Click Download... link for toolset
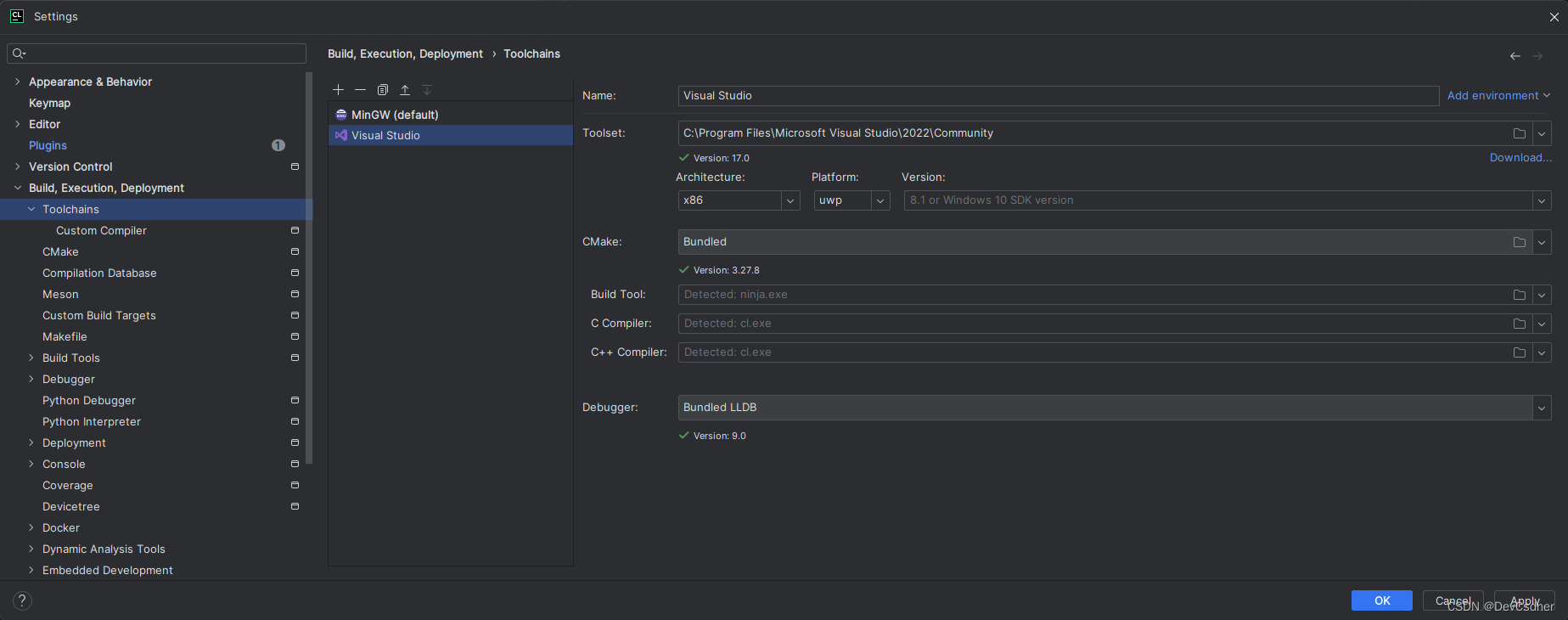The image size is (1568, 620). pos(1520,157)
